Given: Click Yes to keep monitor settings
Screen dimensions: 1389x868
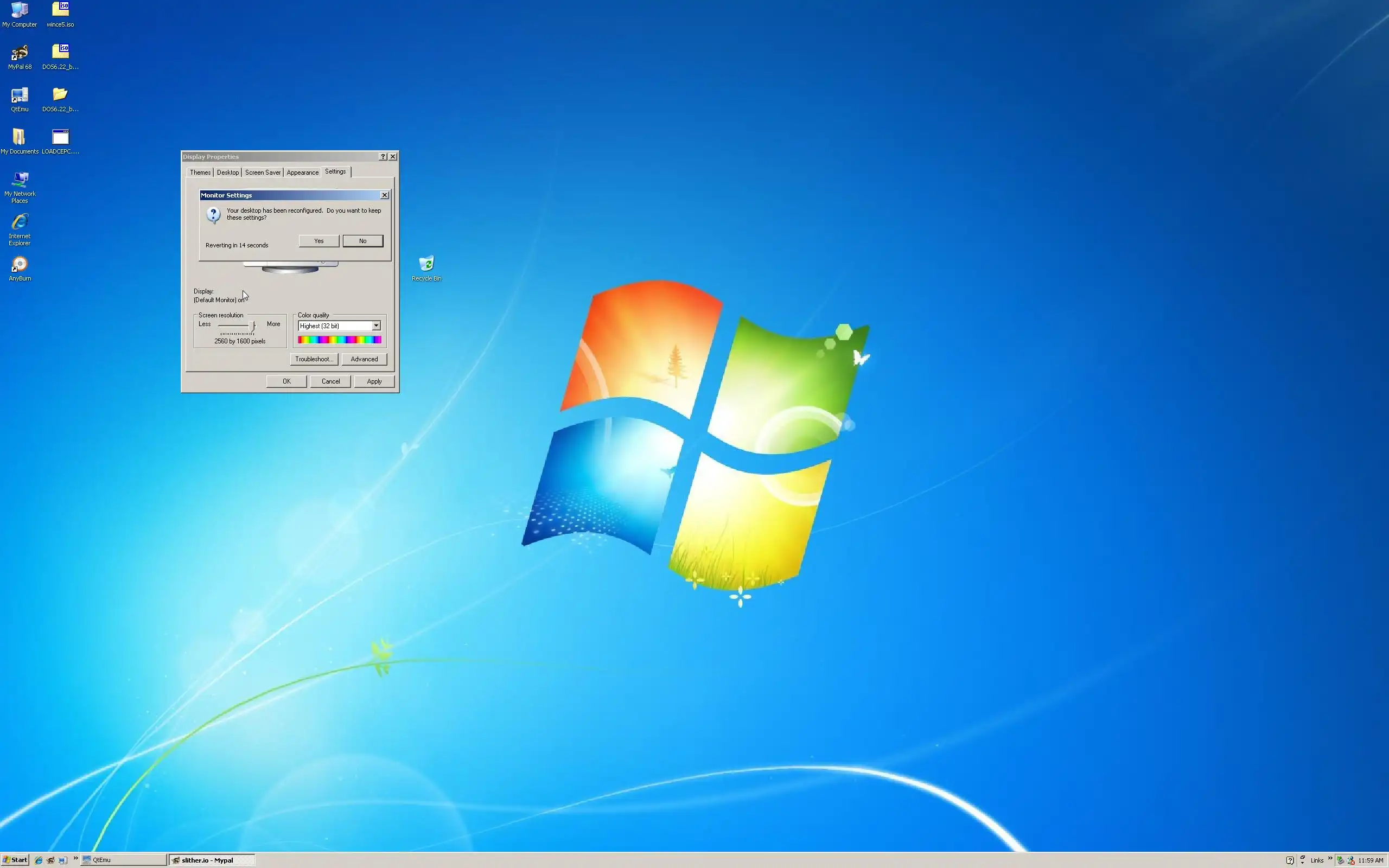Looking at the screenshot, I should click(318, 241).
